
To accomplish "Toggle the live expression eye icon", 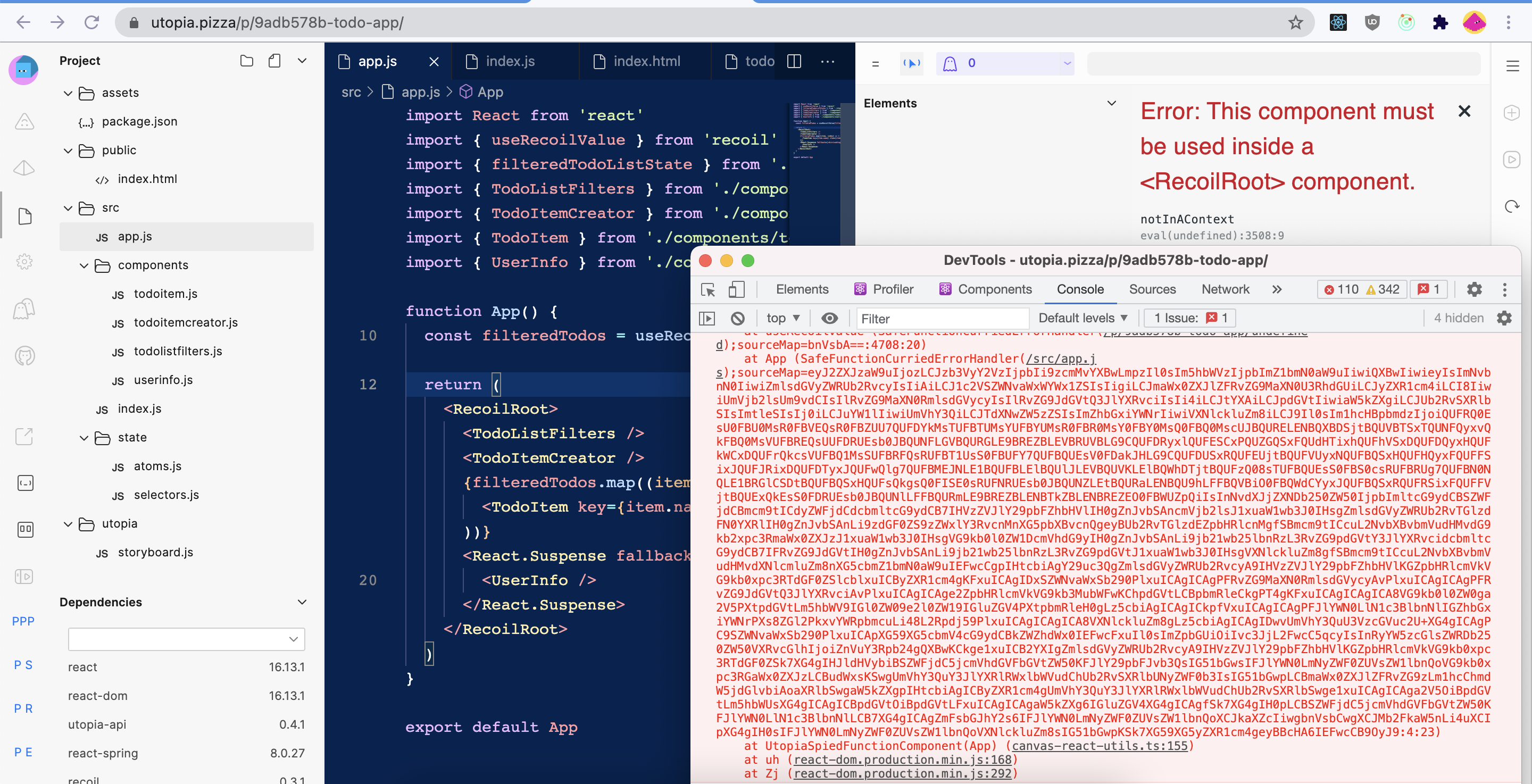I will [x=830, y=318].
